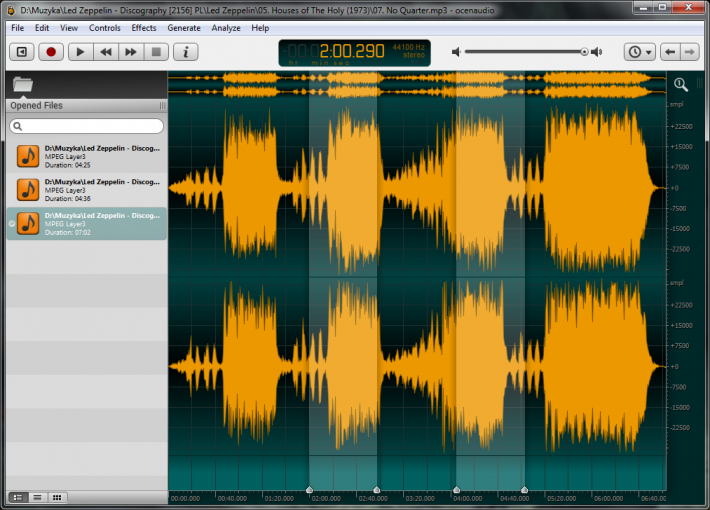The image size is (710, 510).
Task: Click the second selection start marker near 04:00
Action: (x=456, y=489)
